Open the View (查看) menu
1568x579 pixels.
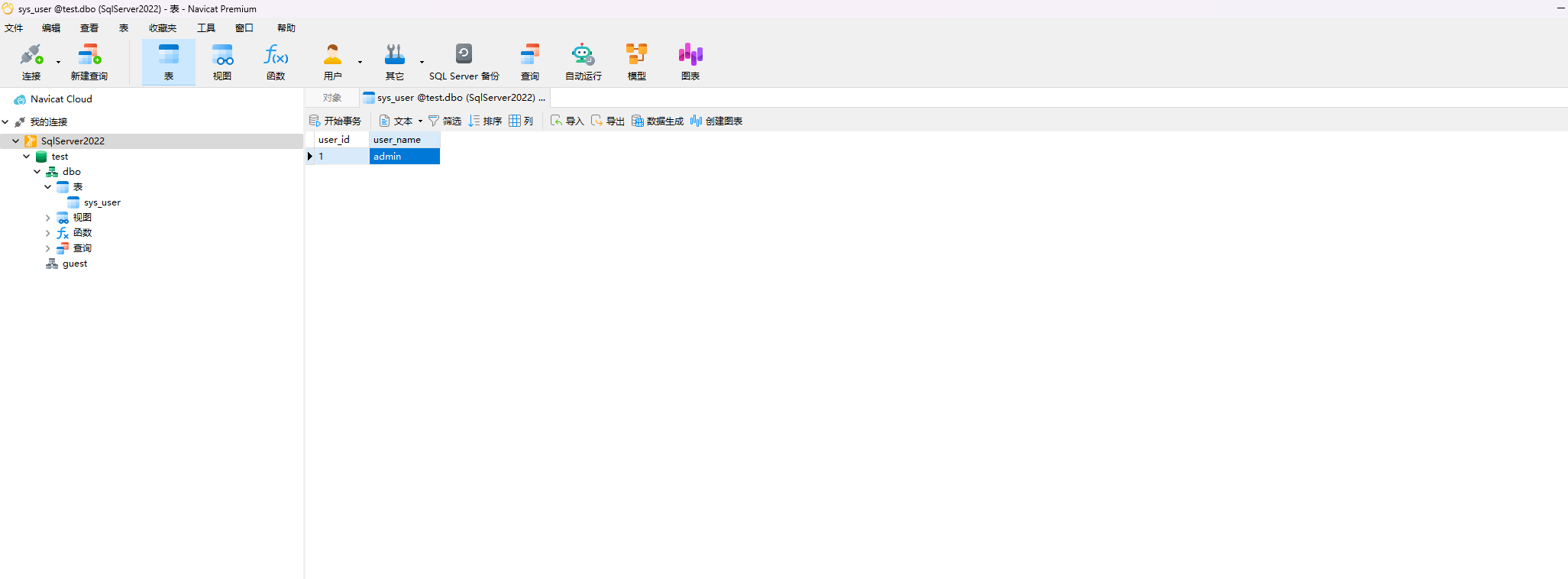[x=89, y=28]
